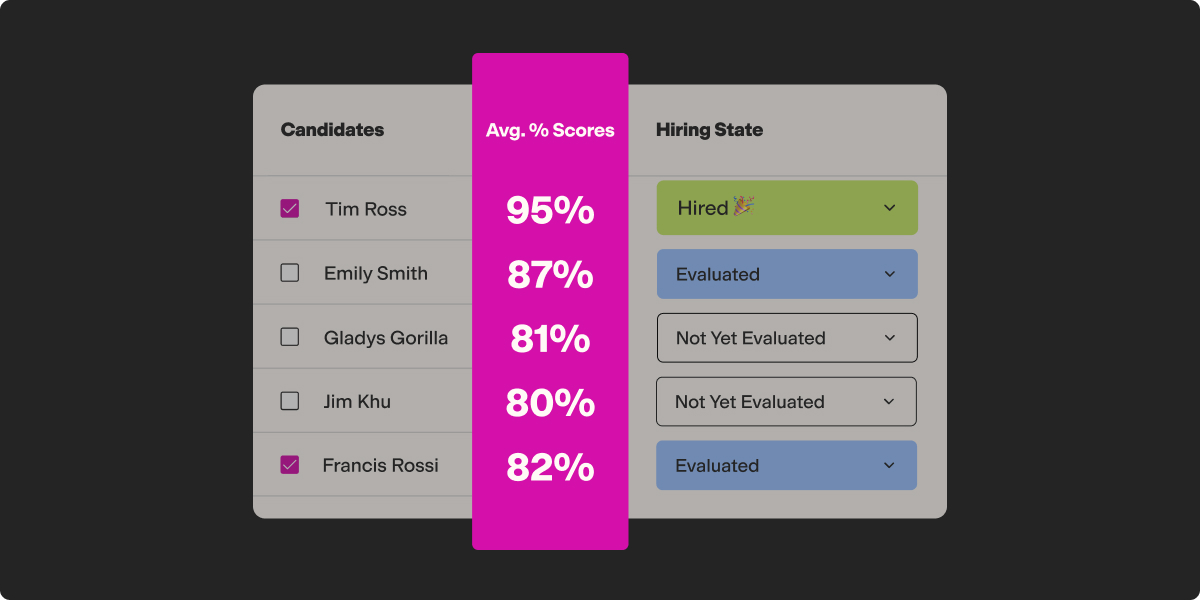Click the party popper emoji next to Hired
The image size is (1200, 600).
[741, 207]
